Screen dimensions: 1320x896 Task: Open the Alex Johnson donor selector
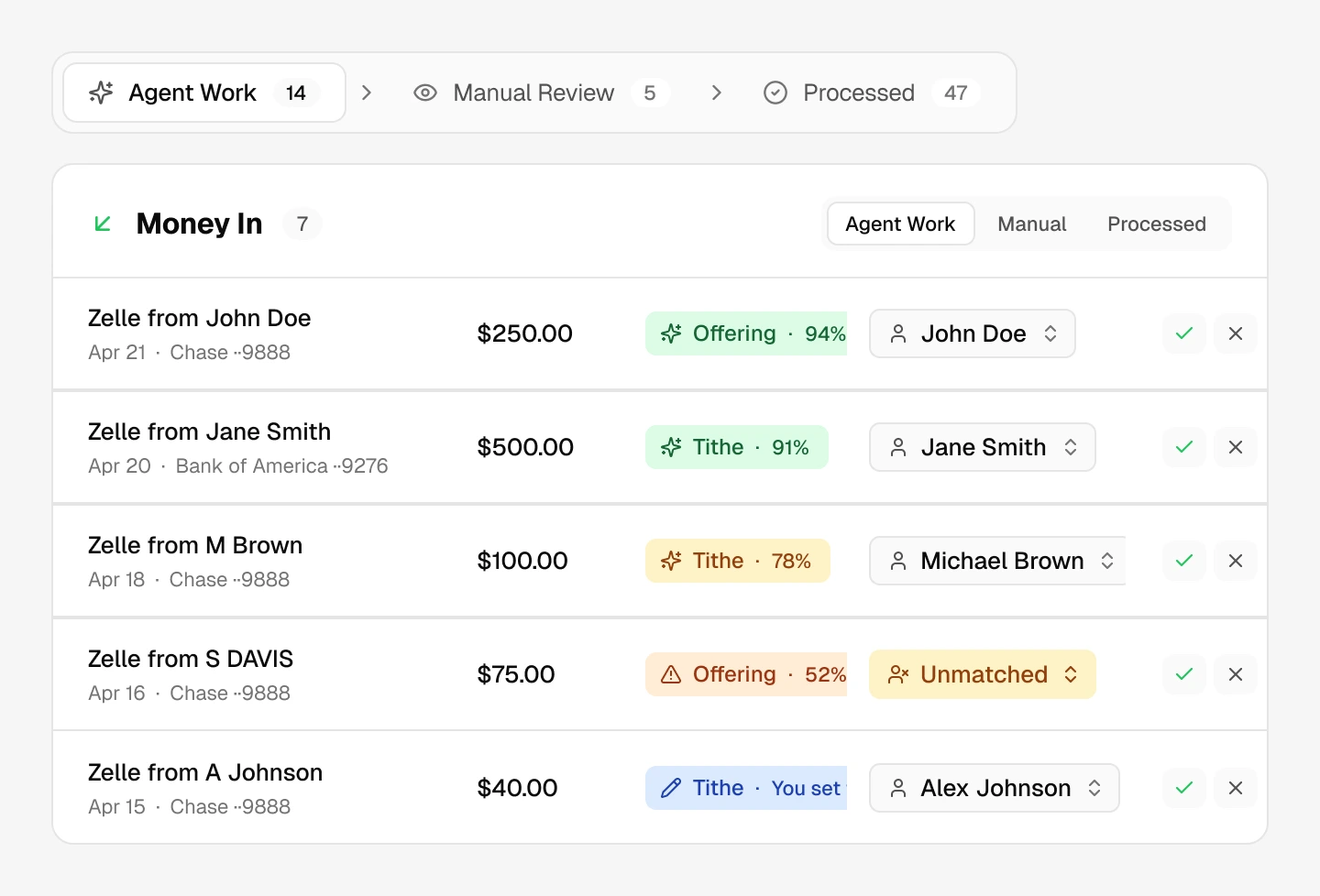point(994,788)
